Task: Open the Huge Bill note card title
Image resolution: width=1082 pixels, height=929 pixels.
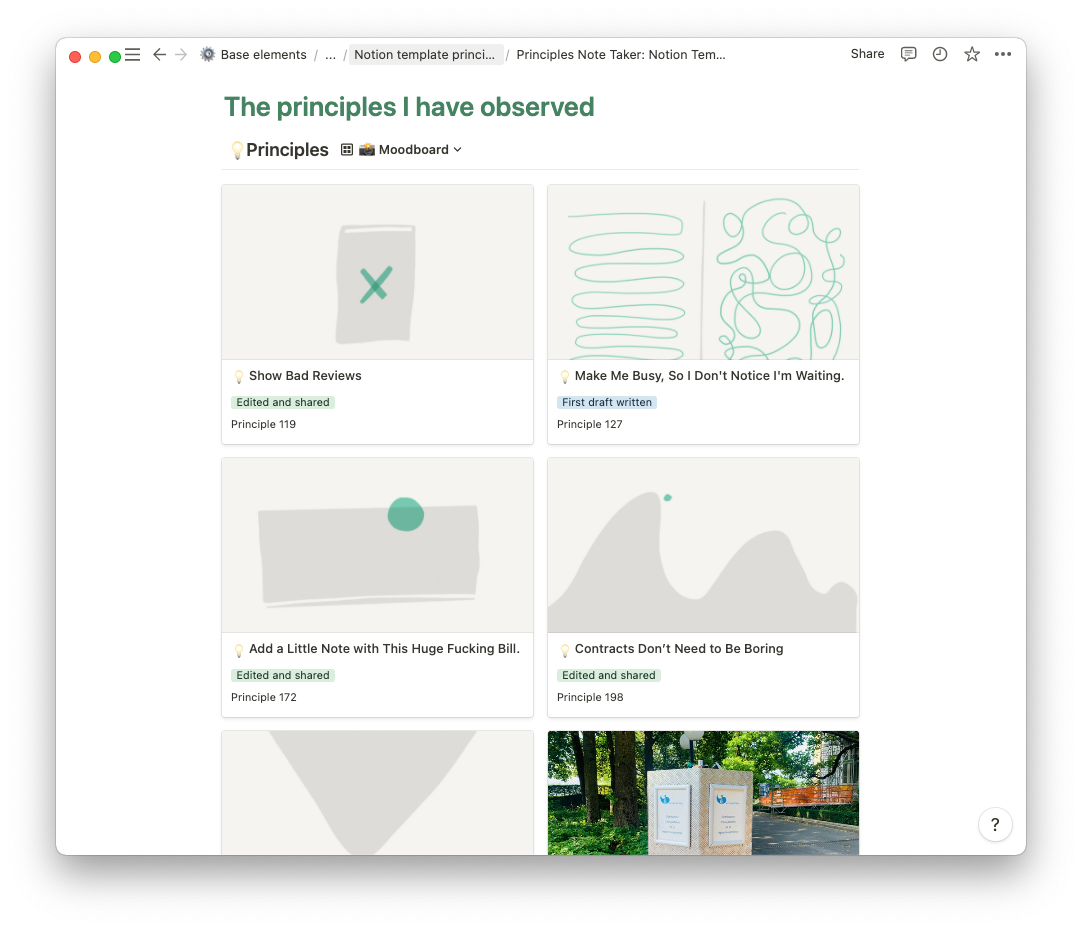Action: [x=384, y=649]
